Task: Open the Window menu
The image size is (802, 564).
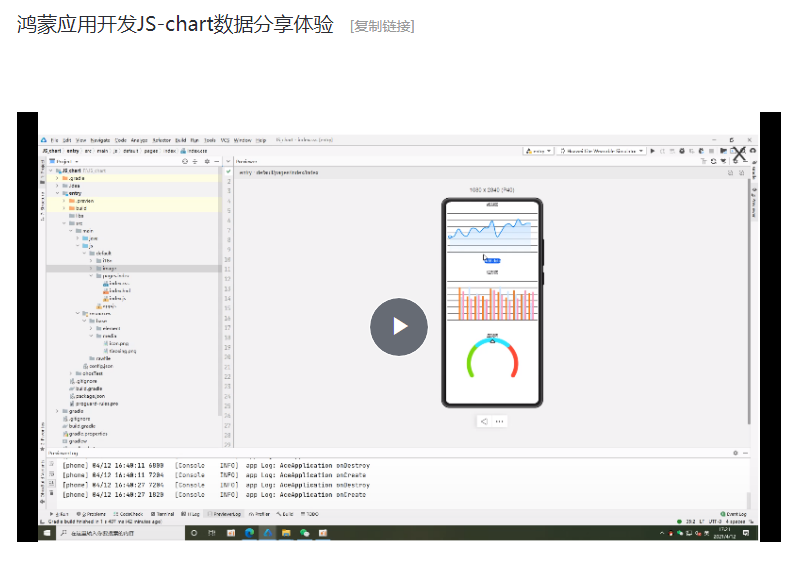Action: point(242,140)
